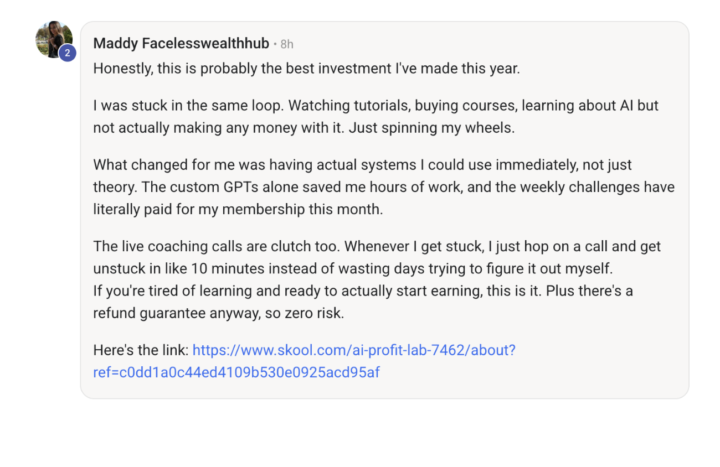Open the skool.com ai-profit-lab link
Screen dimensions: 720x467
click(x=353, y=350)
